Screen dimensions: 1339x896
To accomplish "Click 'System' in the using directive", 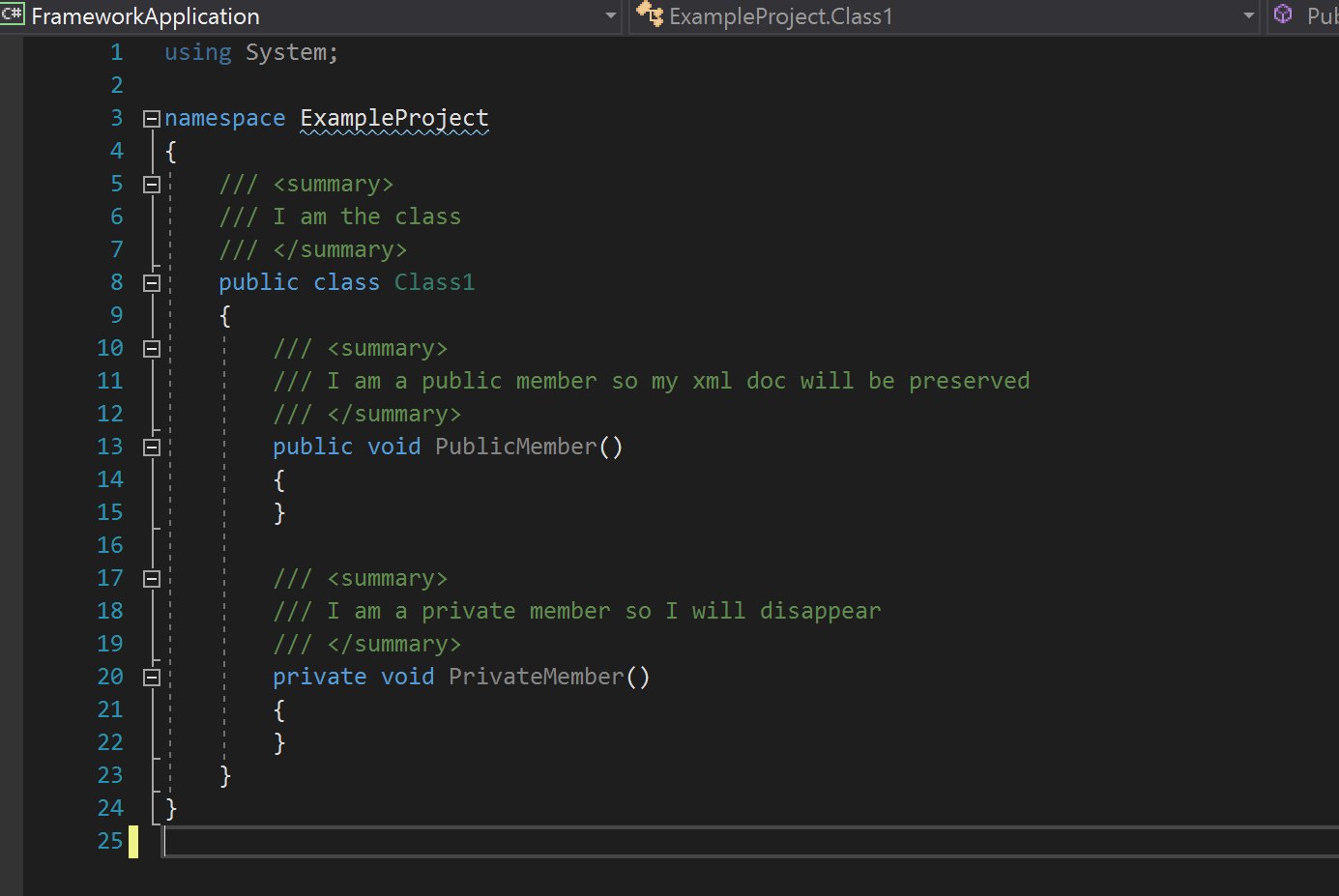I will [x=286, y=52].
